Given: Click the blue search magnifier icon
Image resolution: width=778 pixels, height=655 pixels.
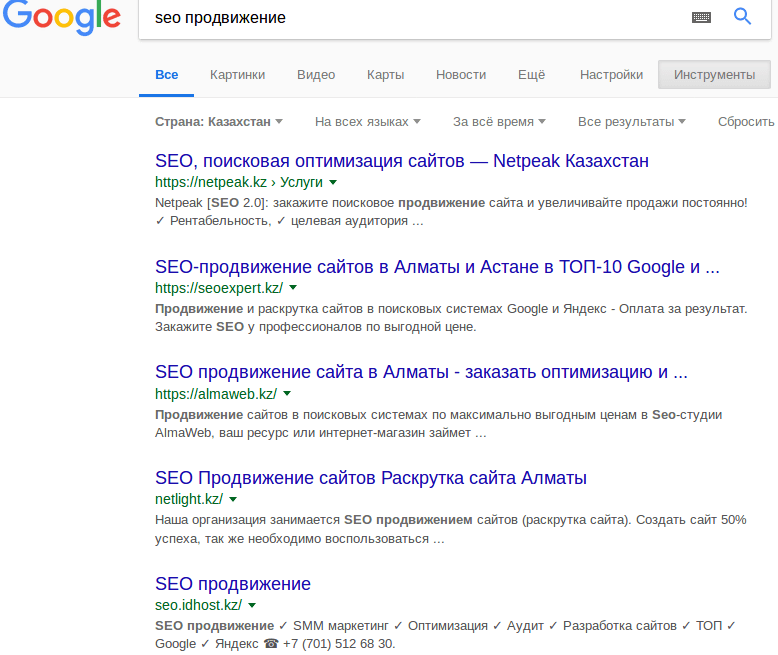Looking at the screenshot, I should [742, 16].
